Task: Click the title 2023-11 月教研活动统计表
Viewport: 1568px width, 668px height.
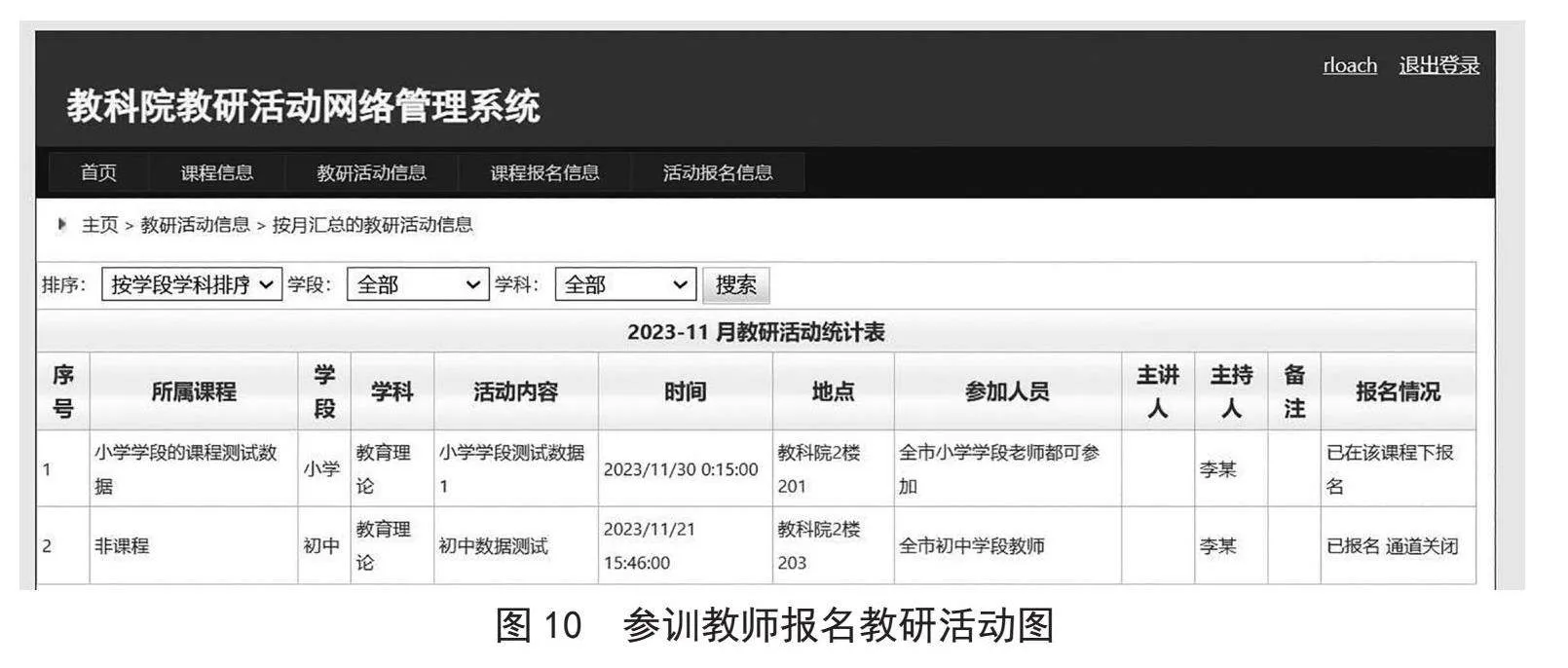Action: tap(756, 332)
